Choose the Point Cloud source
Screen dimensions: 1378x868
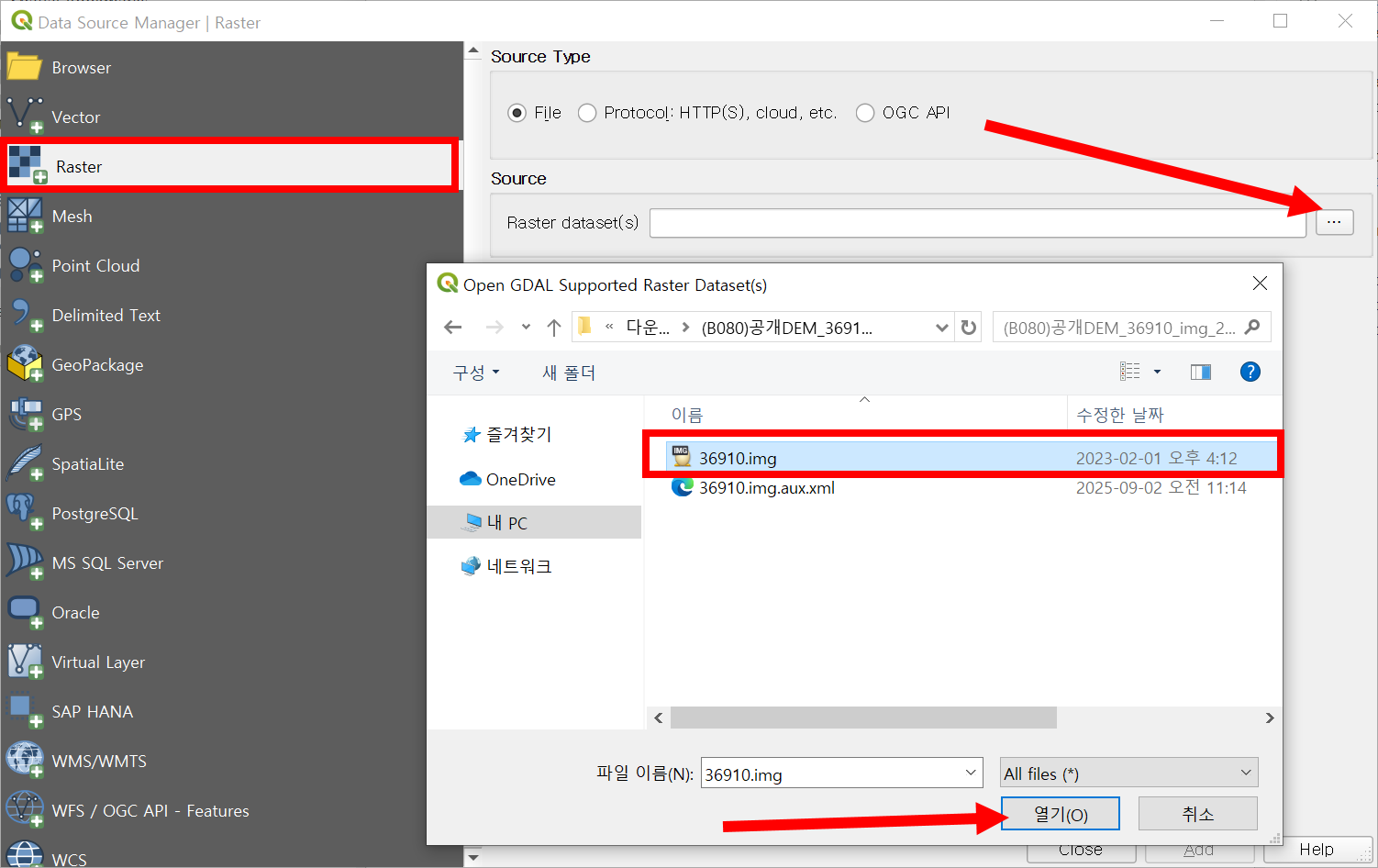point(229,265)
